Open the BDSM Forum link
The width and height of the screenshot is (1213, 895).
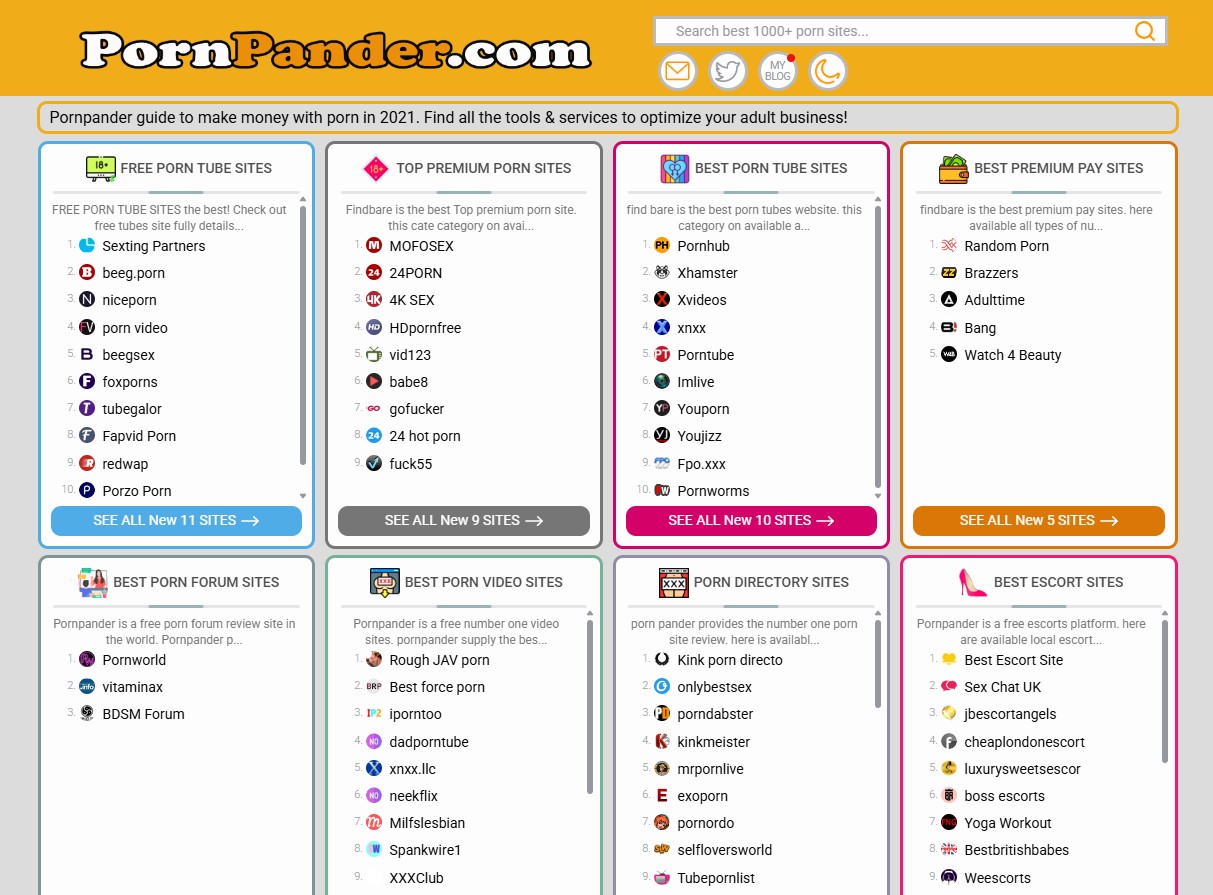(x=143, y=714)
